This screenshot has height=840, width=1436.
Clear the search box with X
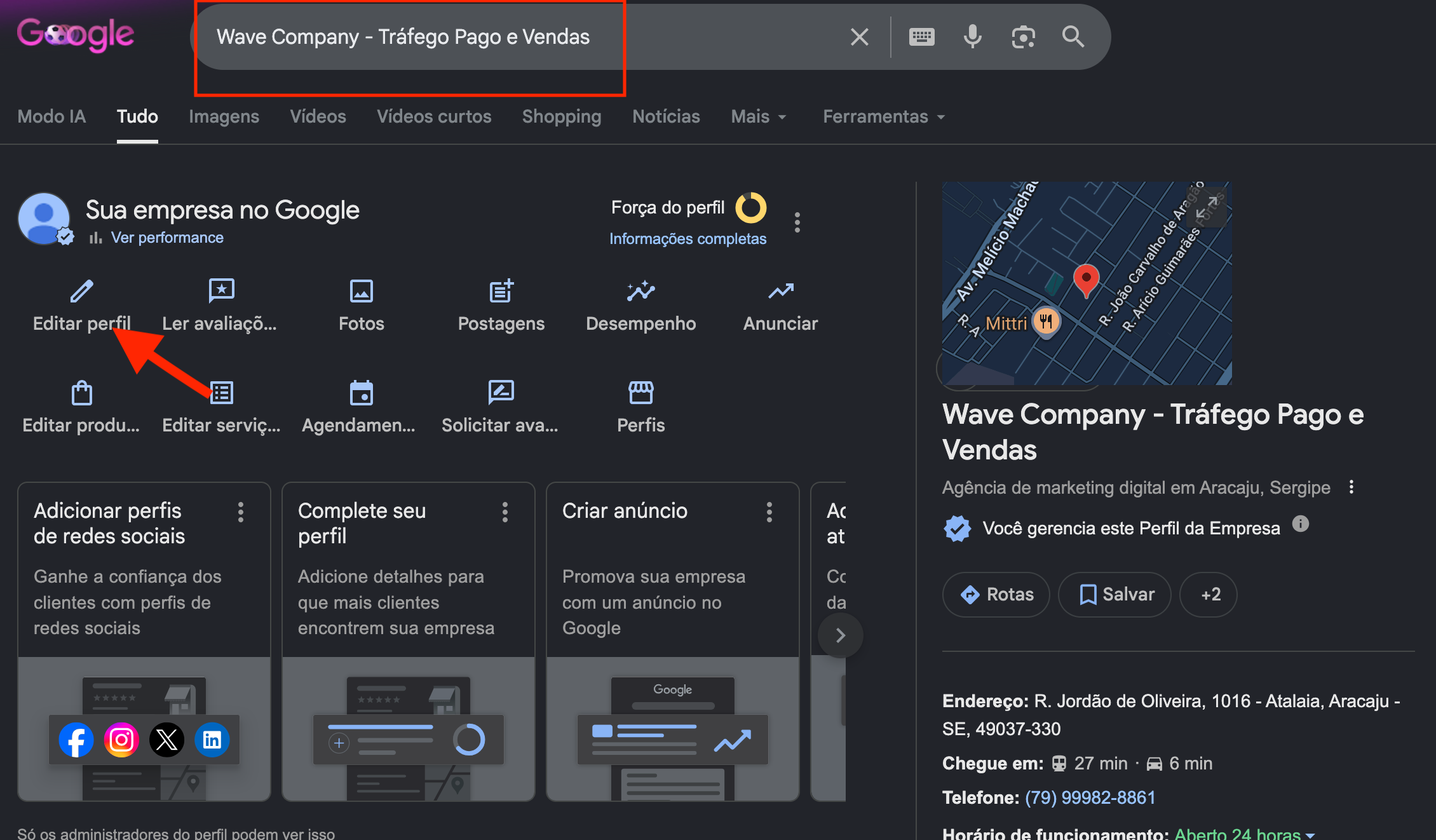point(859,37)
